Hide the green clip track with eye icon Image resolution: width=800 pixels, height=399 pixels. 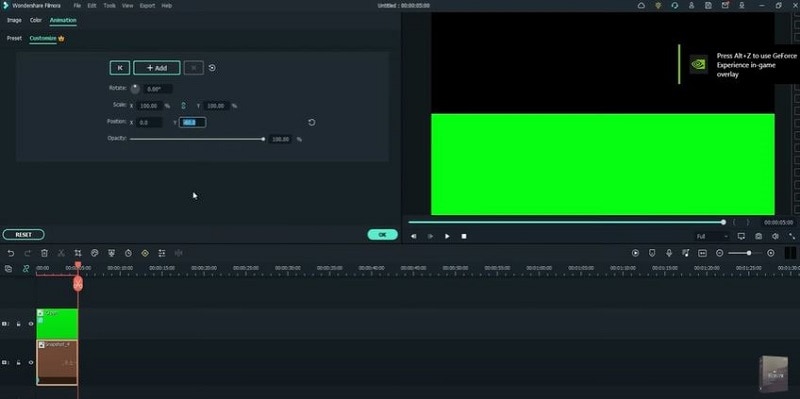point(31,324)
